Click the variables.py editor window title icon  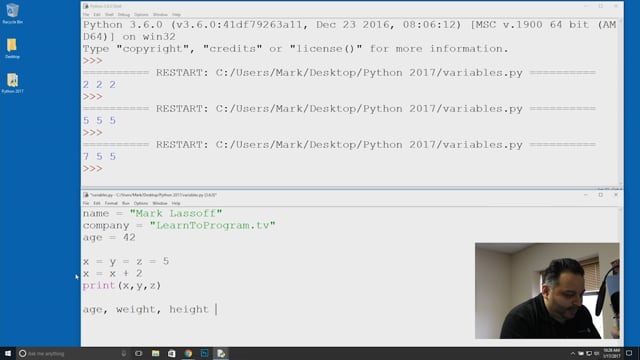click(86, 195)
